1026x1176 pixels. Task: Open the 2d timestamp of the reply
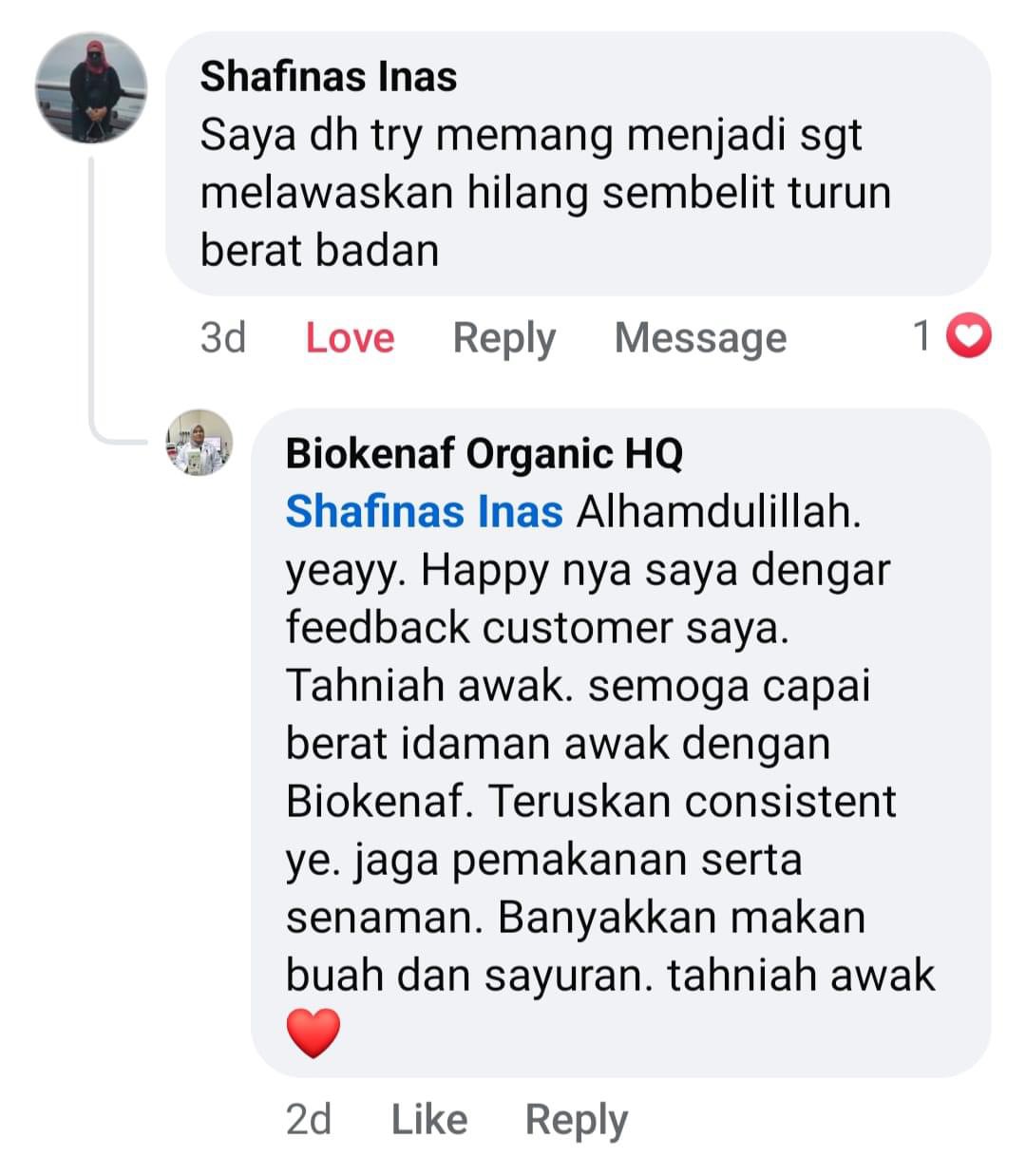pos(309,1119)
